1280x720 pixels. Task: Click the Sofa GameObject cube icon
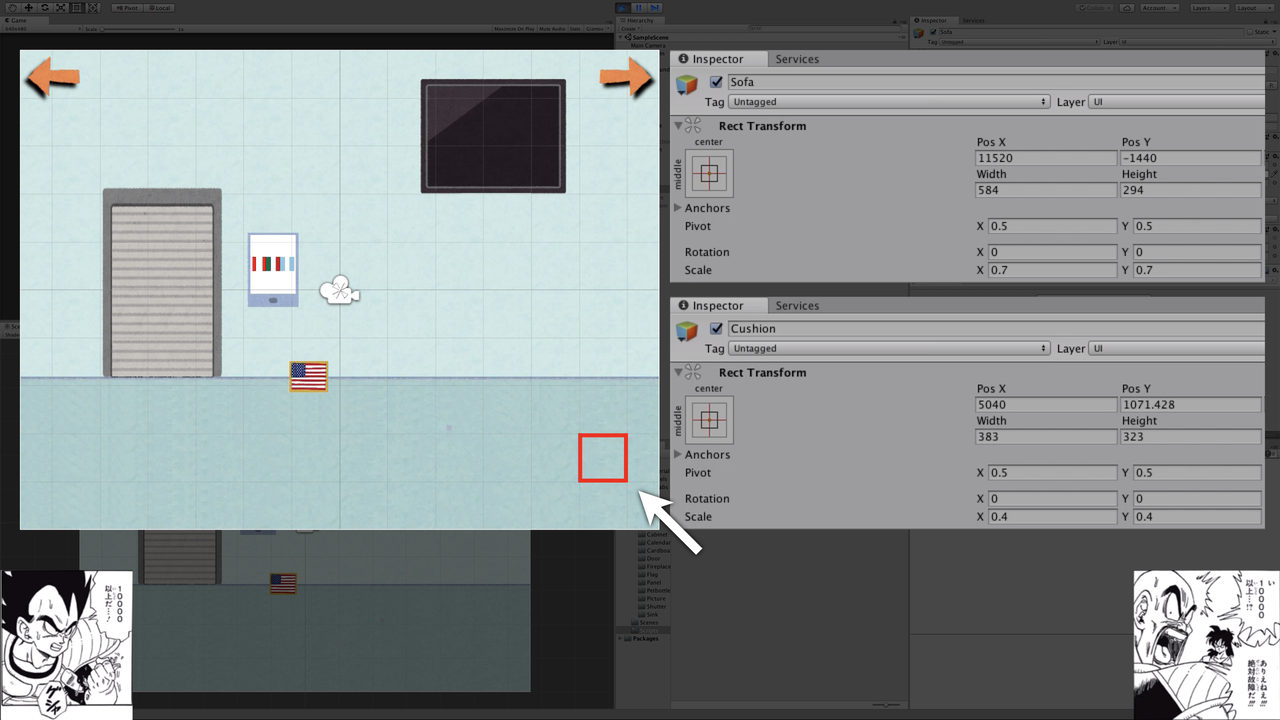pos(687,85)
